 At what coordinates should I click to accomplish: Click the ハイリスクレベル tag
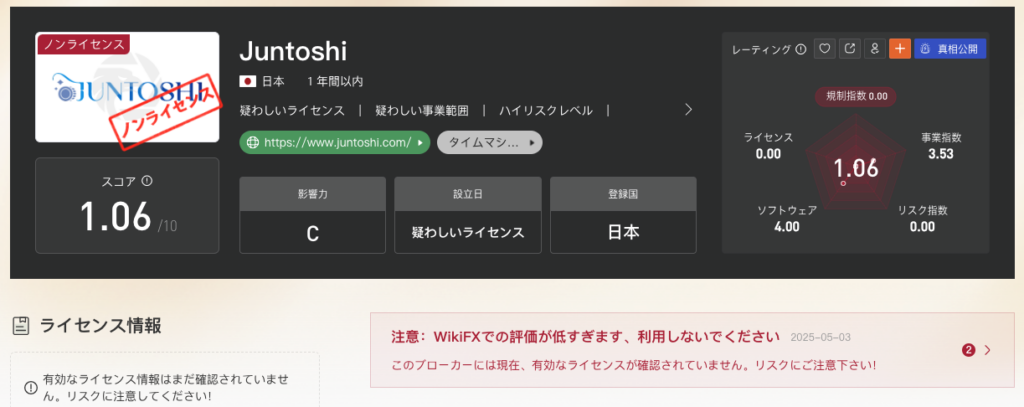(x=546, y=110)
